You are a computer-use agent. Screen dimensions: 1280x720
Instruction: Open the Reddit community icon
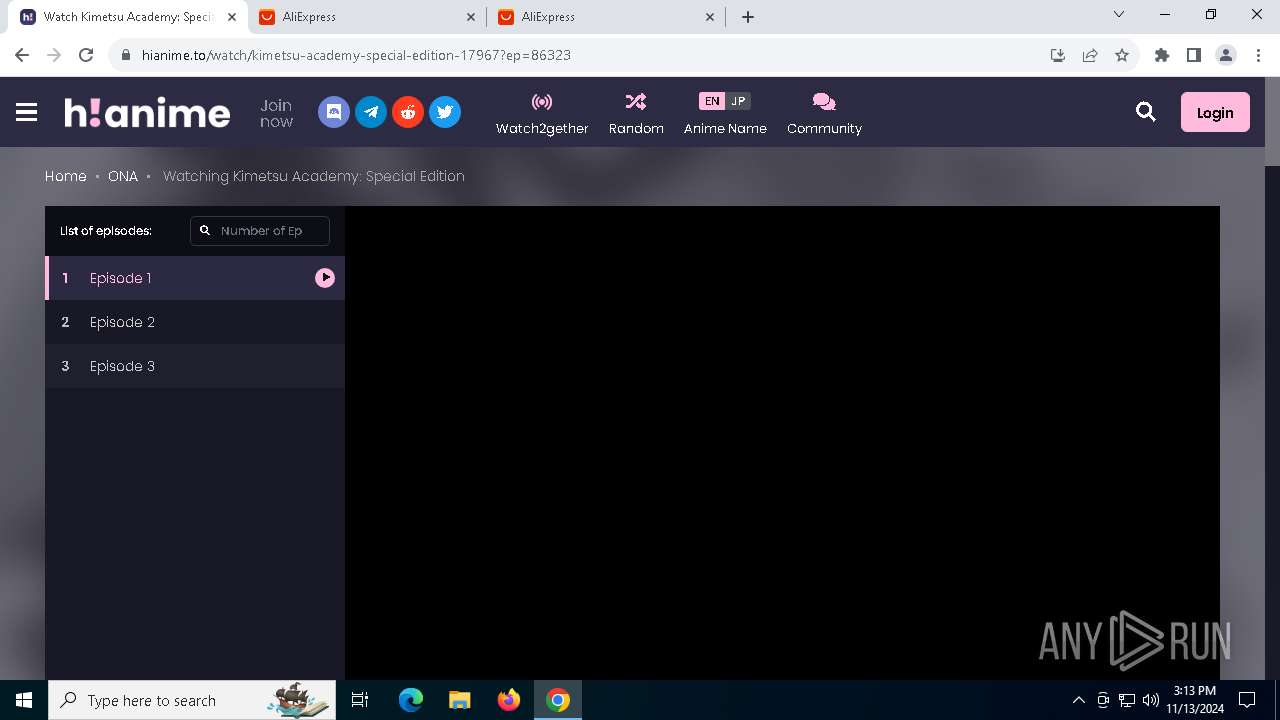(x=408, y=112)
